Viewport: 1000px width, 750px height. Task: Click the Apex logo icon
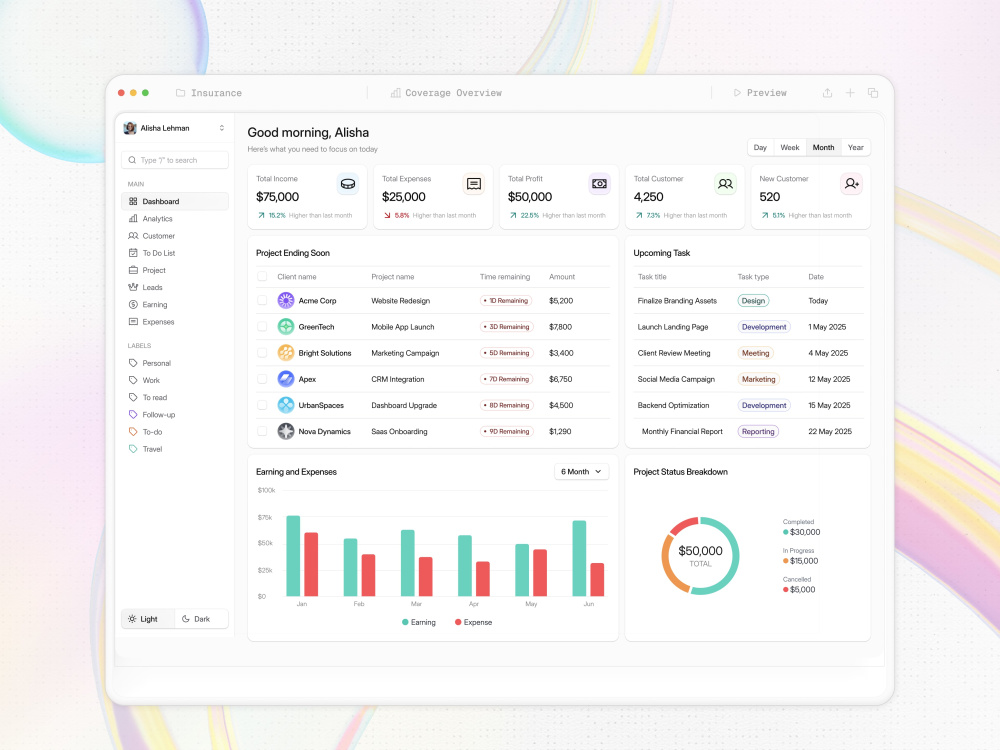(286, 379)
